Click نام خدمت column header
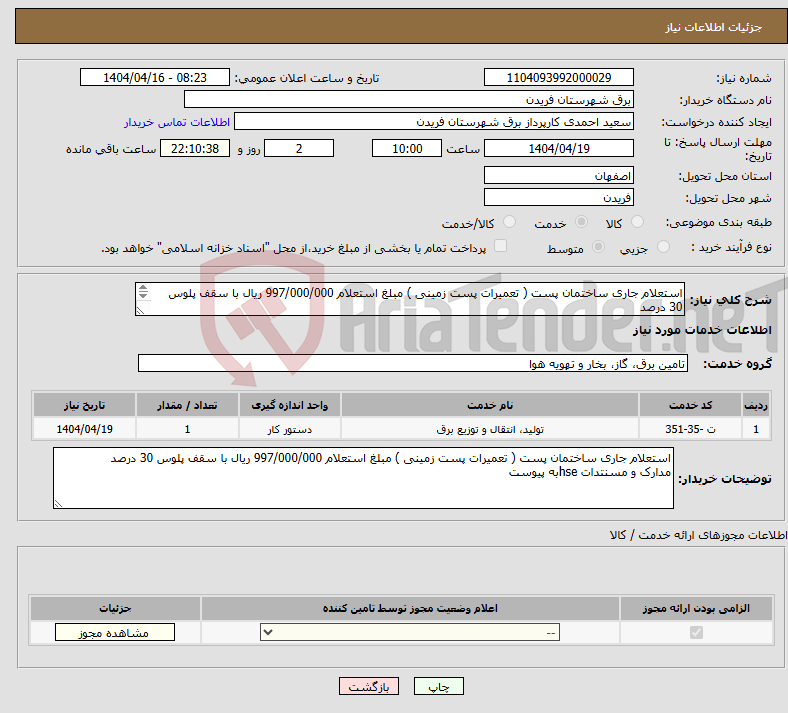The width and height of the screenshot is (788, 713). (490, 405)
